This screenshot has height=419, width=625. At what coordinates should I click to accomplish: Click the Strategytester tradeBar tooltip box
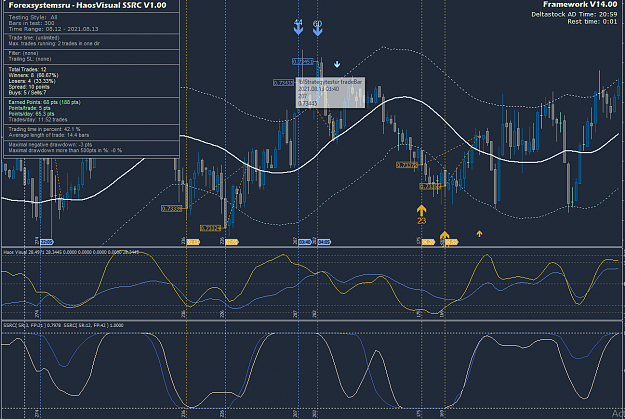click(x=330, y=92)
